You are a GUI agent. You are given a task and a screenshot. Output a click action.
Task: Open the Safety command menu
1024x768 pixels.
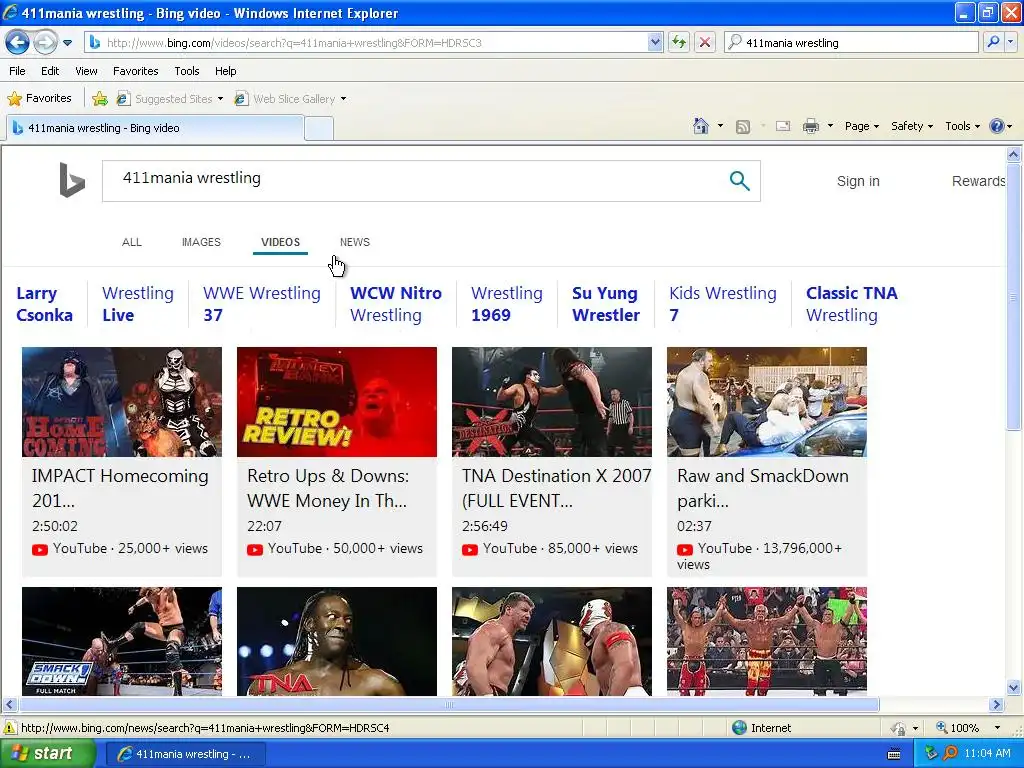pos(912,127)
